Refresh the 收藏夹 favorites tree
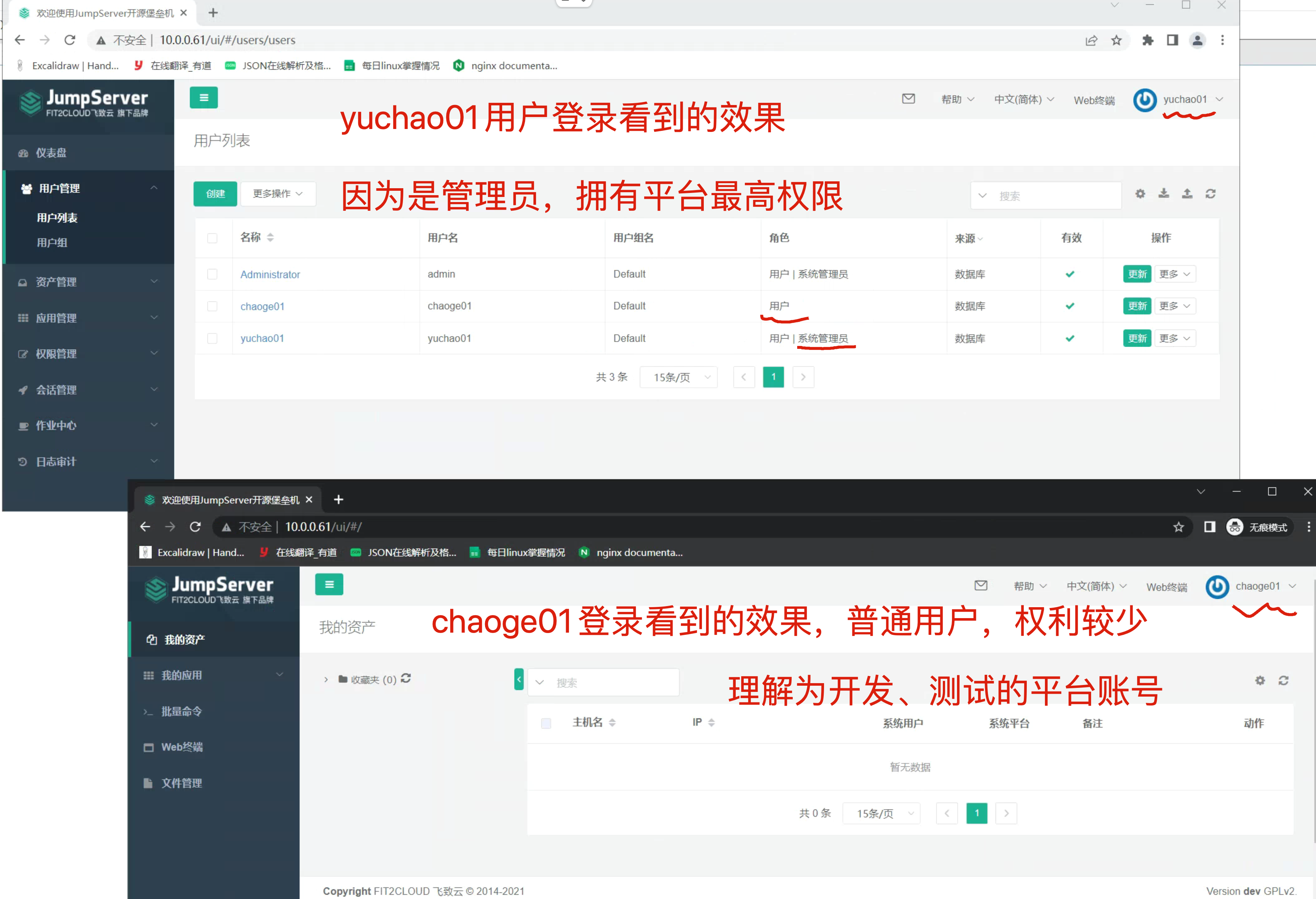1316x899 pixels. (405, 678)
